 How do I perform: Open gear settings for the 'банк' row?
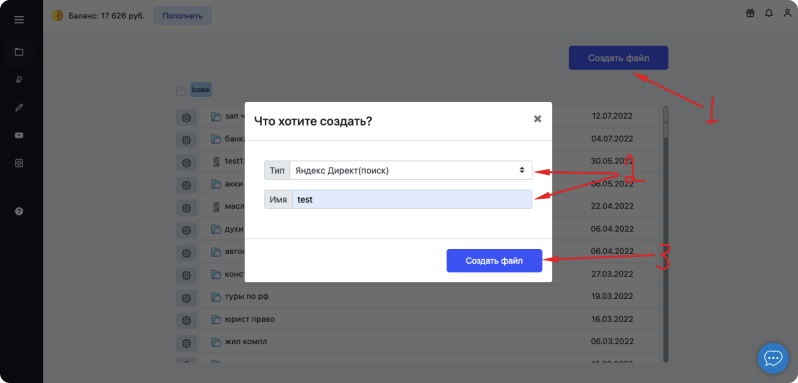point(186,139)
